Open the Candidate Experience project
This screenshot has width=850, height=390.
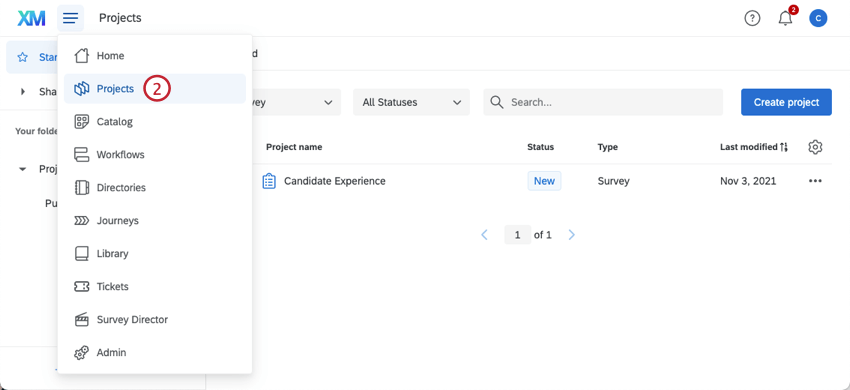click(x=334, y=181)
